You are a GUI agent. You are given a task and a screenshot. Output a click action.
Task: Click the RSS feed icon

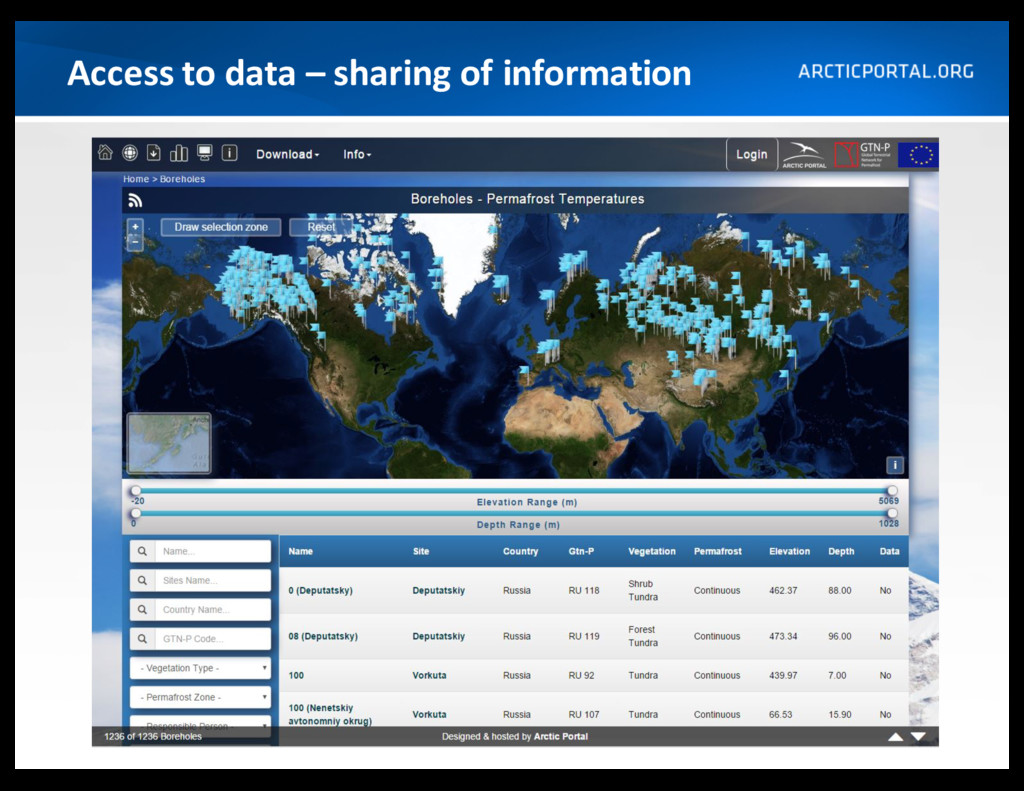(x=135, y=200)
